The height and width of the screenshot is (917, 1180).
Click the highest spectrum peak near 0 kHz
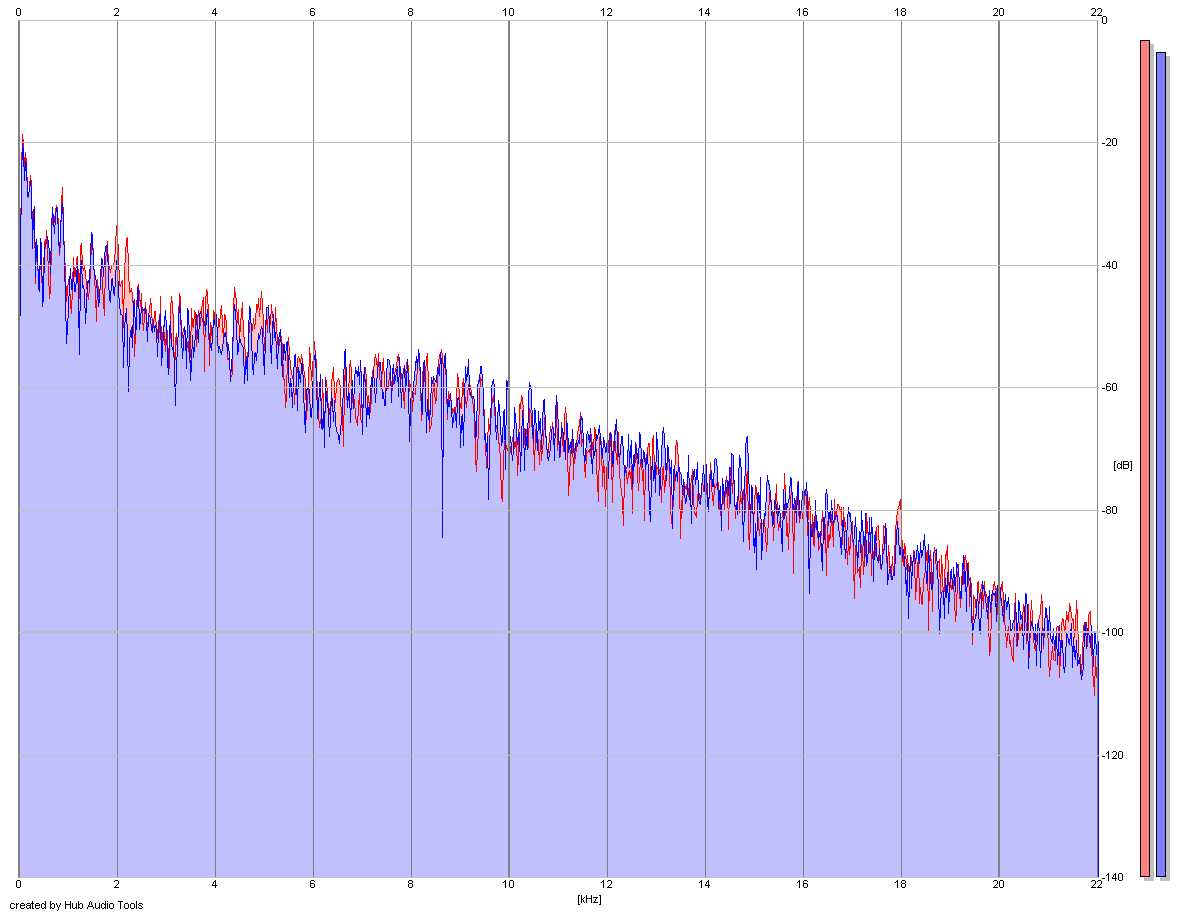(x=23, y=138)
